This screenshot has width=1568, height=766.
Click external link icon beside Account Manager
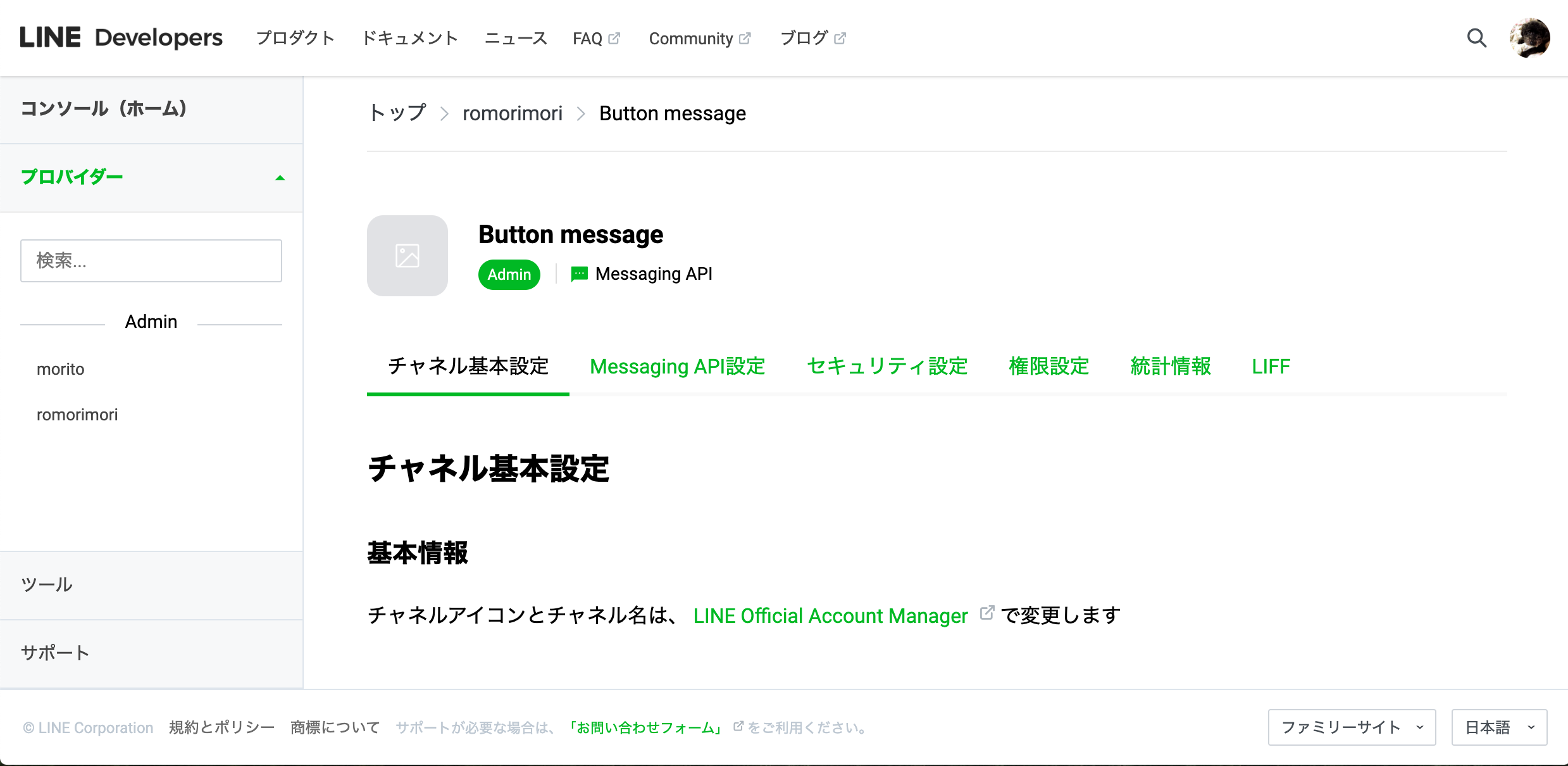tap(986, 613)
